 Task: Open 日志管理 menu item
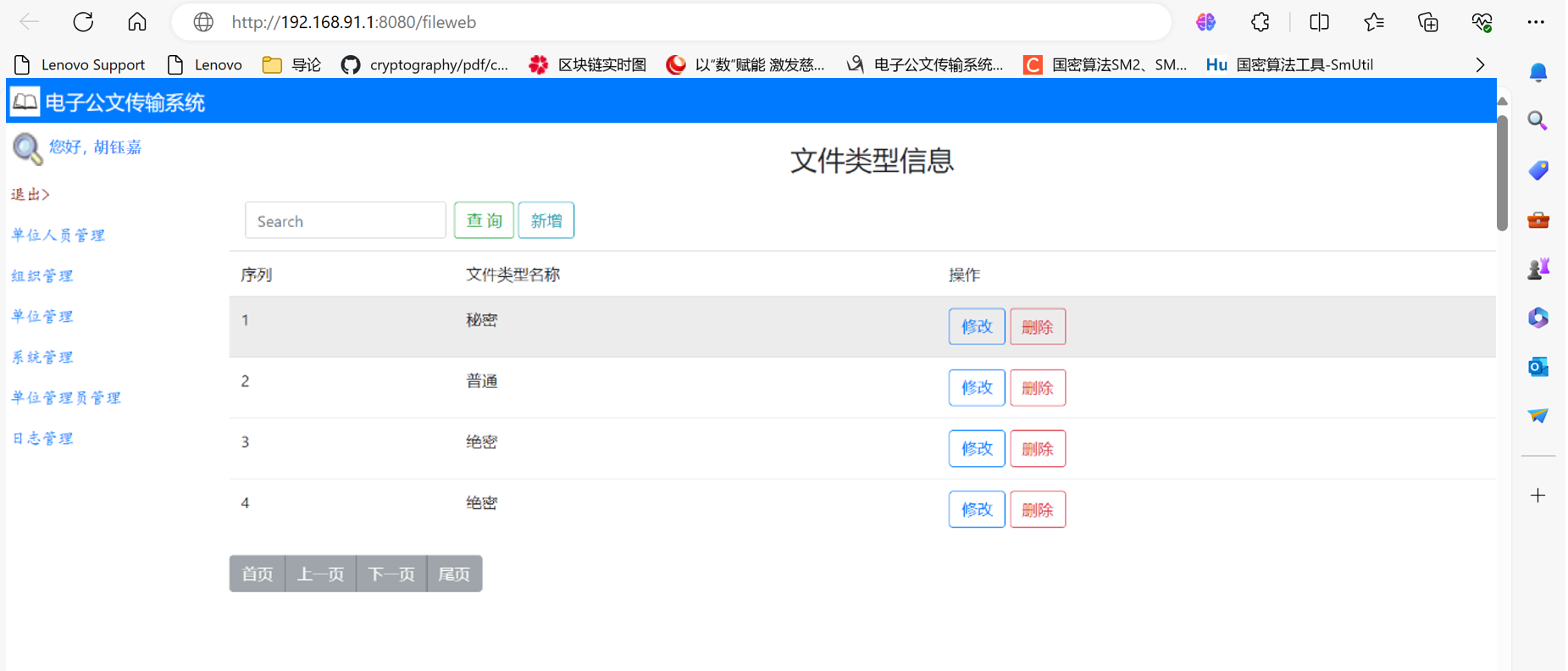42,438
